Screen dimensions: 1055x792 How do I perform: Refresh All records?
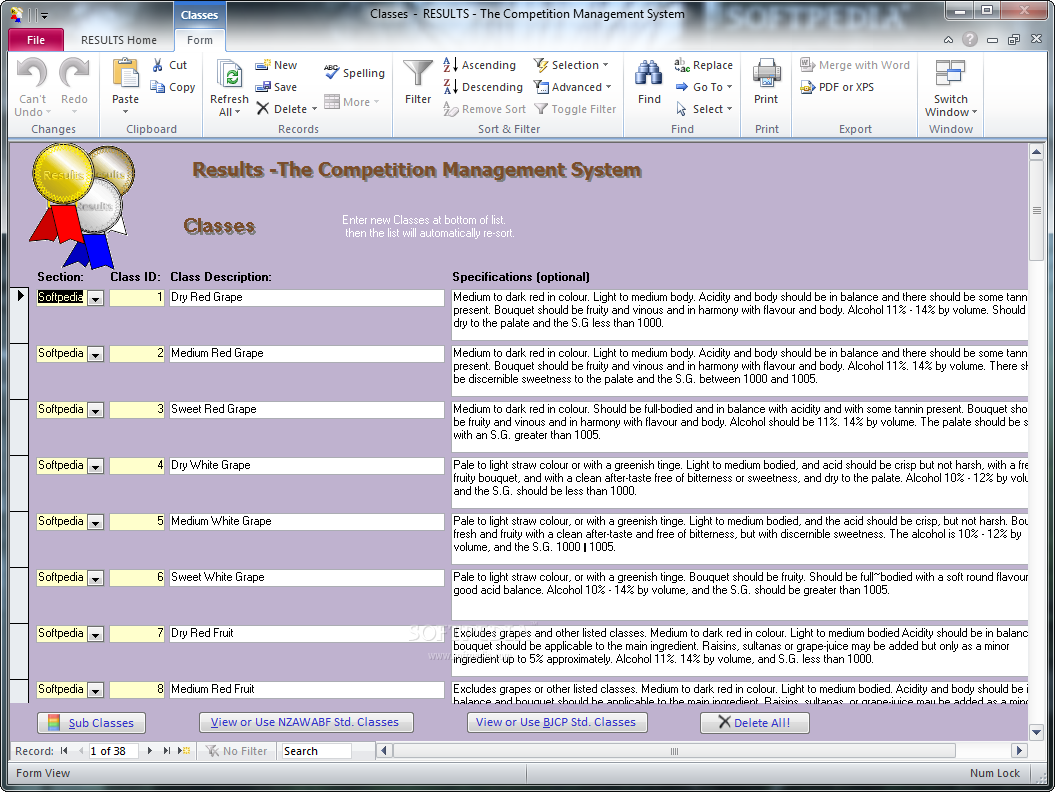[229, 87]
